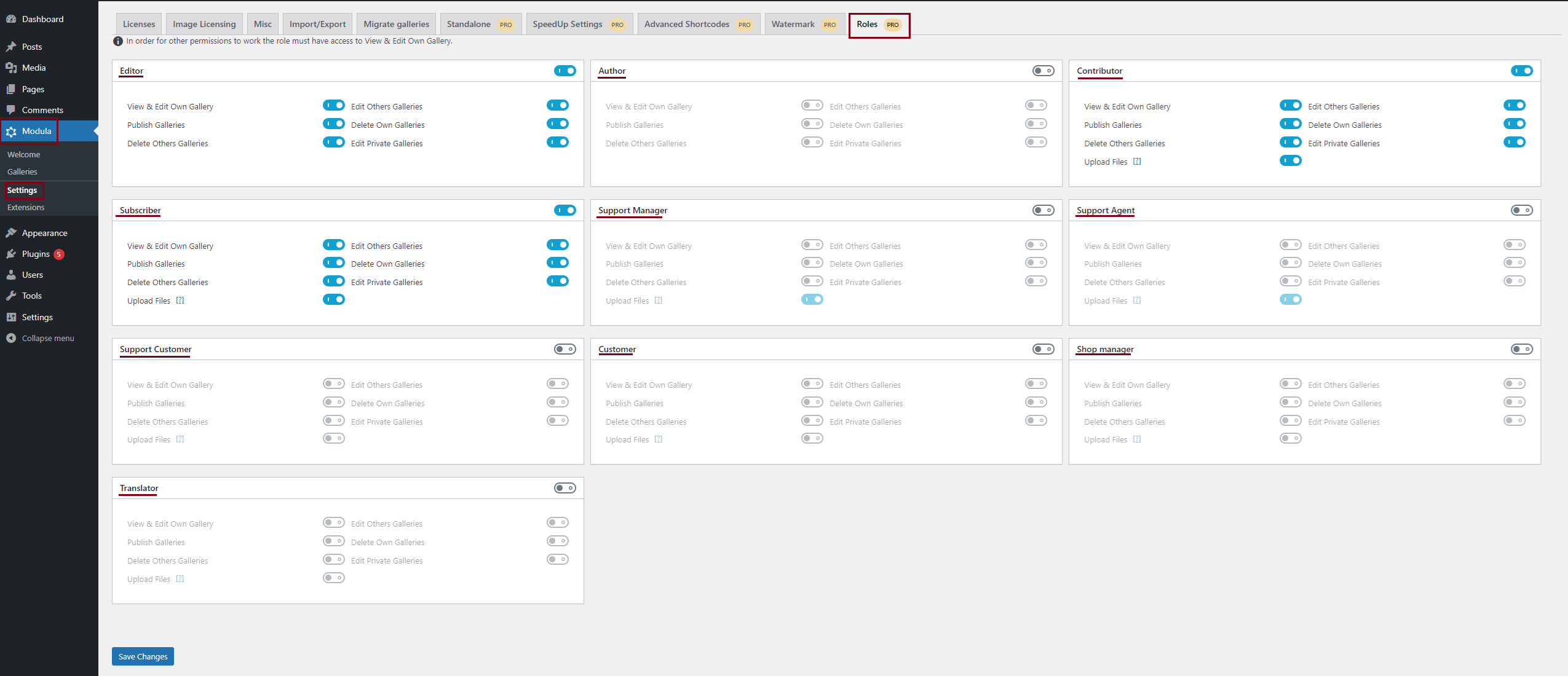The width and height of the screenshot is (1568, 676).
Task: Click the Dashboard icon in sidebar
Action: coord(11,19)
